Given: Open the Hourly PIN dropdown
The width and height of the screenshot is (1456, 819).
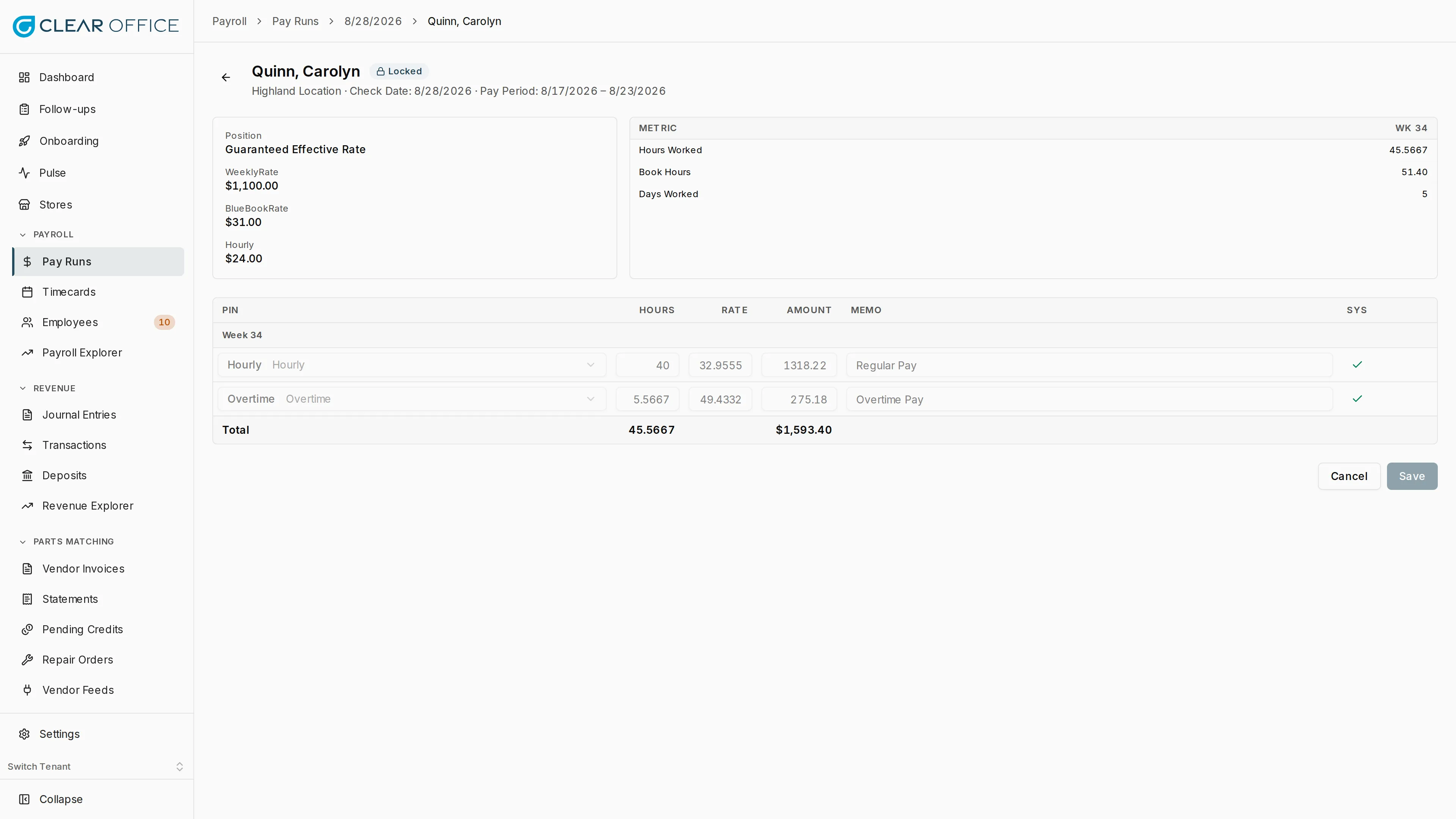Looking at the screenshot, I should pos(412,365).
